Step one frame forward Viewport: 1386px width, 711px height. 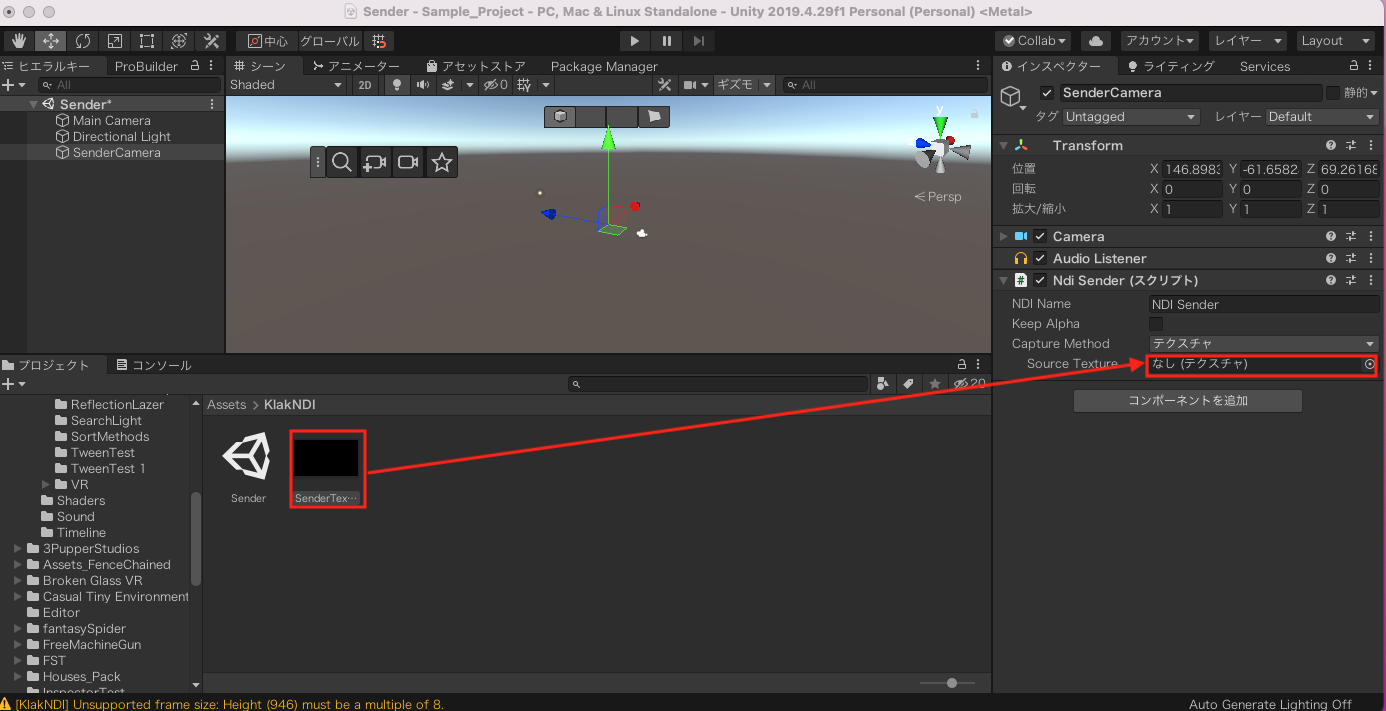point(699,41)
